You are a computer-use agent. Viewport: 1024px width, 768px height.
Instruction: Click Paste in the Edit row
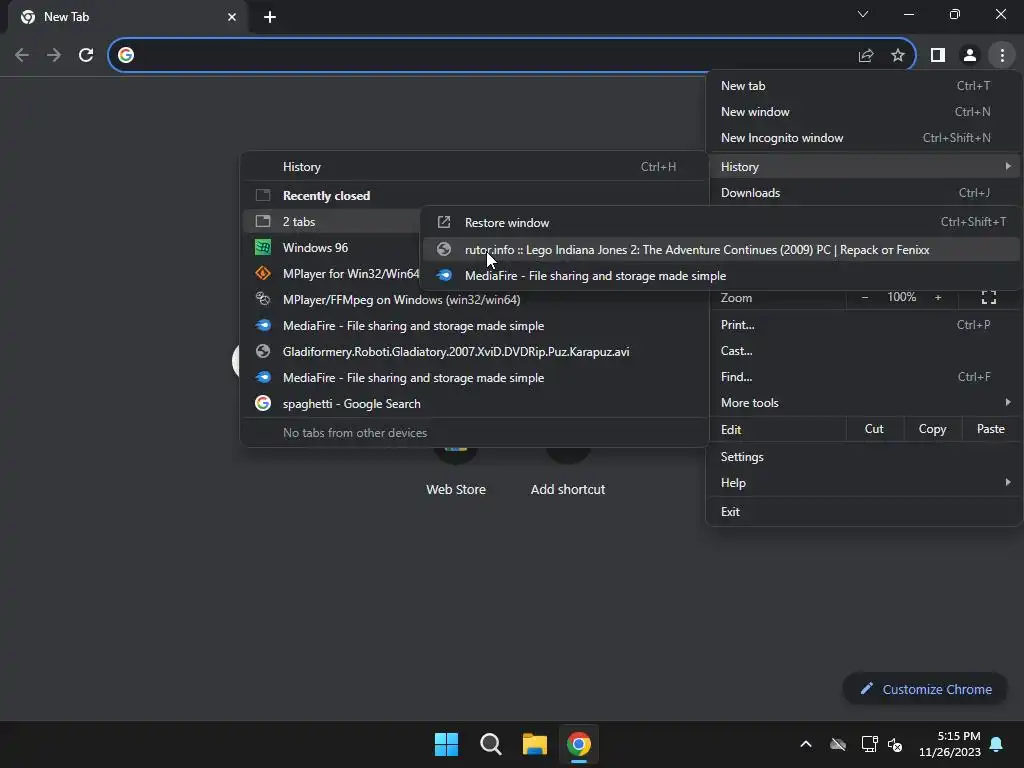tap(990, 429)
